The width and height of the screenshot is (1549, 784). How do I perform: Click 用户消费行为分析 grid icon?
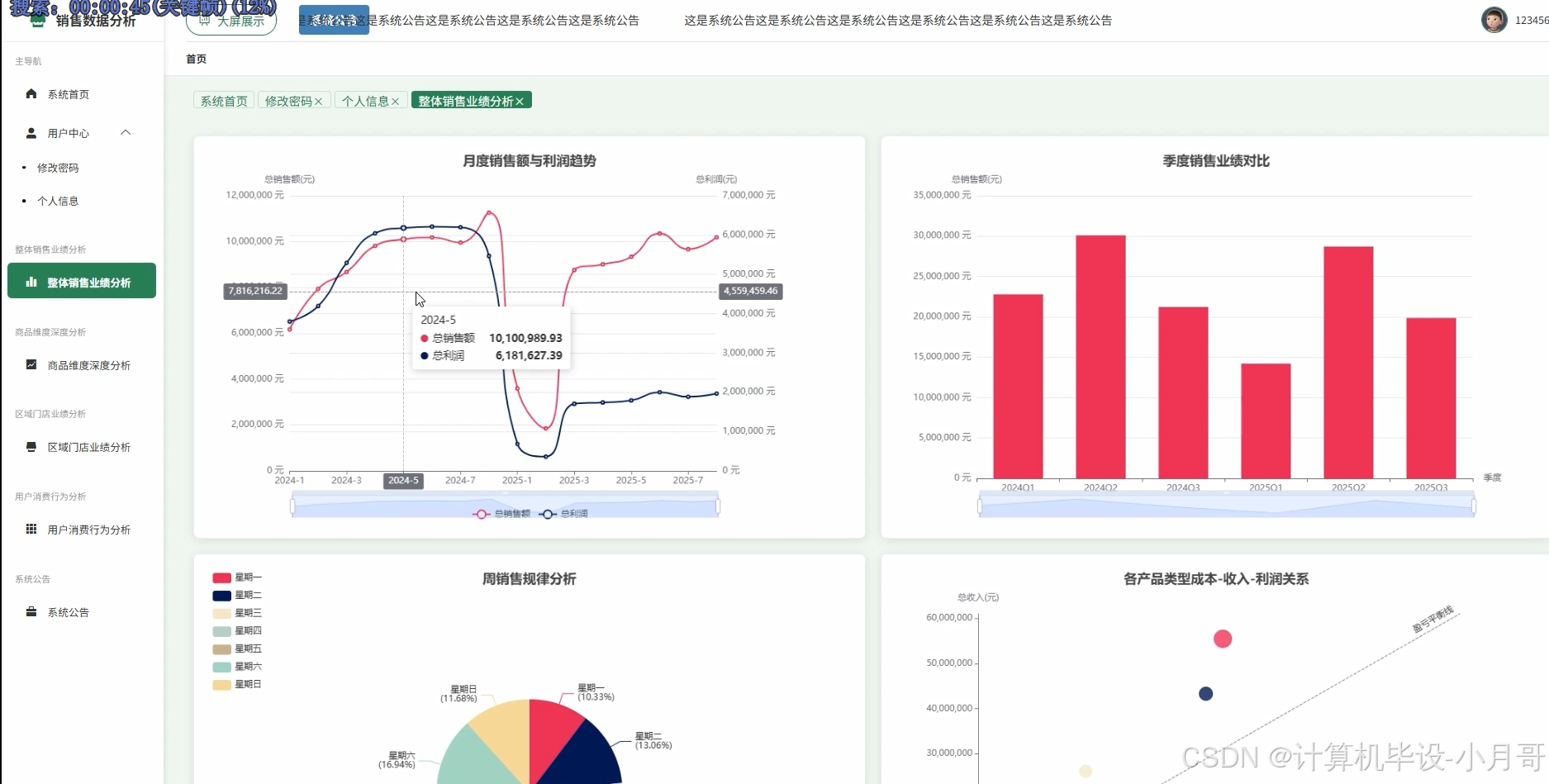tap(31, 529)
